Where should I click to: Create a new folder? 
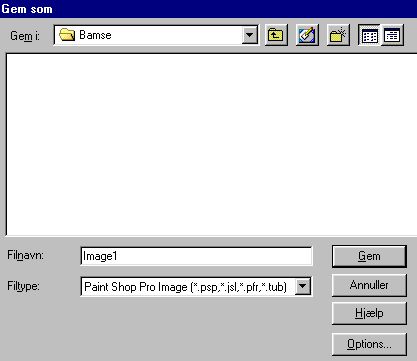(x=338, y=35)
